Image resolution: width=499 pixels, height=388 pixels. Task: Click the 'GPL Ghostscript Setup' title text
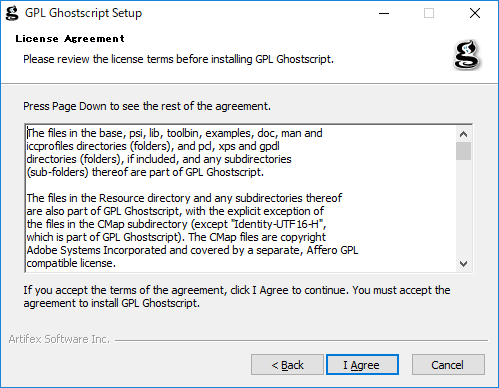(83, 13)
